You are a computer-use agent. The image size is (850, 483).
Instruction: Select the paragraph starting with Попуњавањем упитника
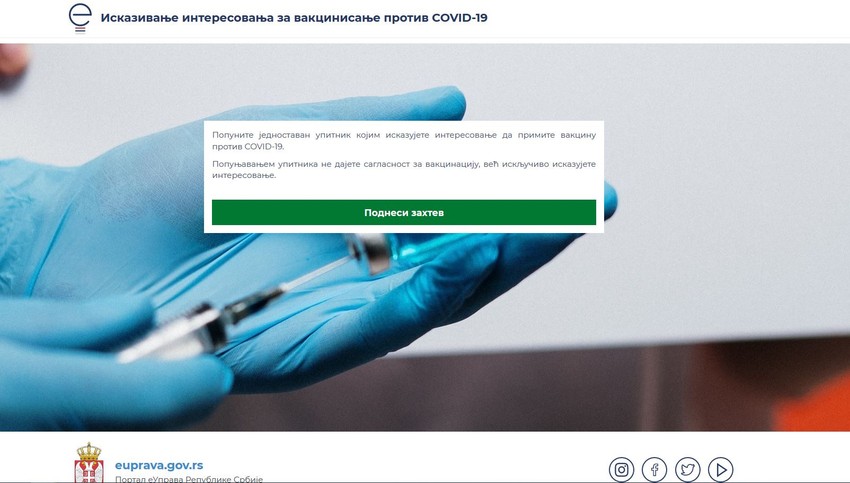pyautogui.click(x=404, y=170)
